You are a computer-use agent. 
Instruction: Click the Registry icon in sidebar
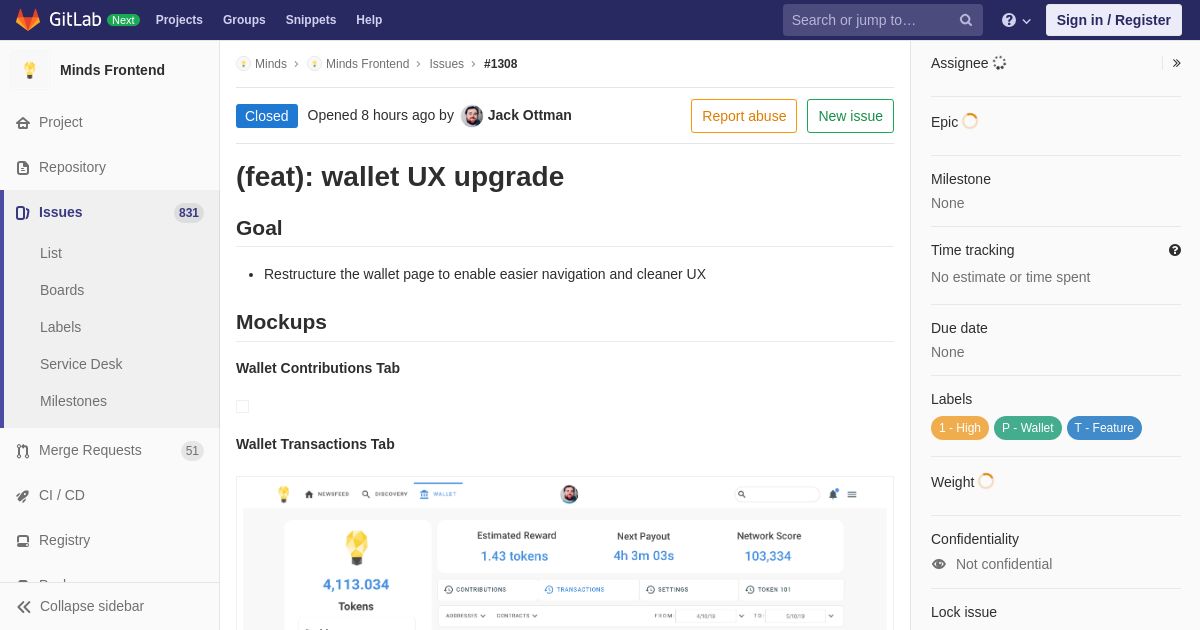pyautogui.click(x=23, y=541)
